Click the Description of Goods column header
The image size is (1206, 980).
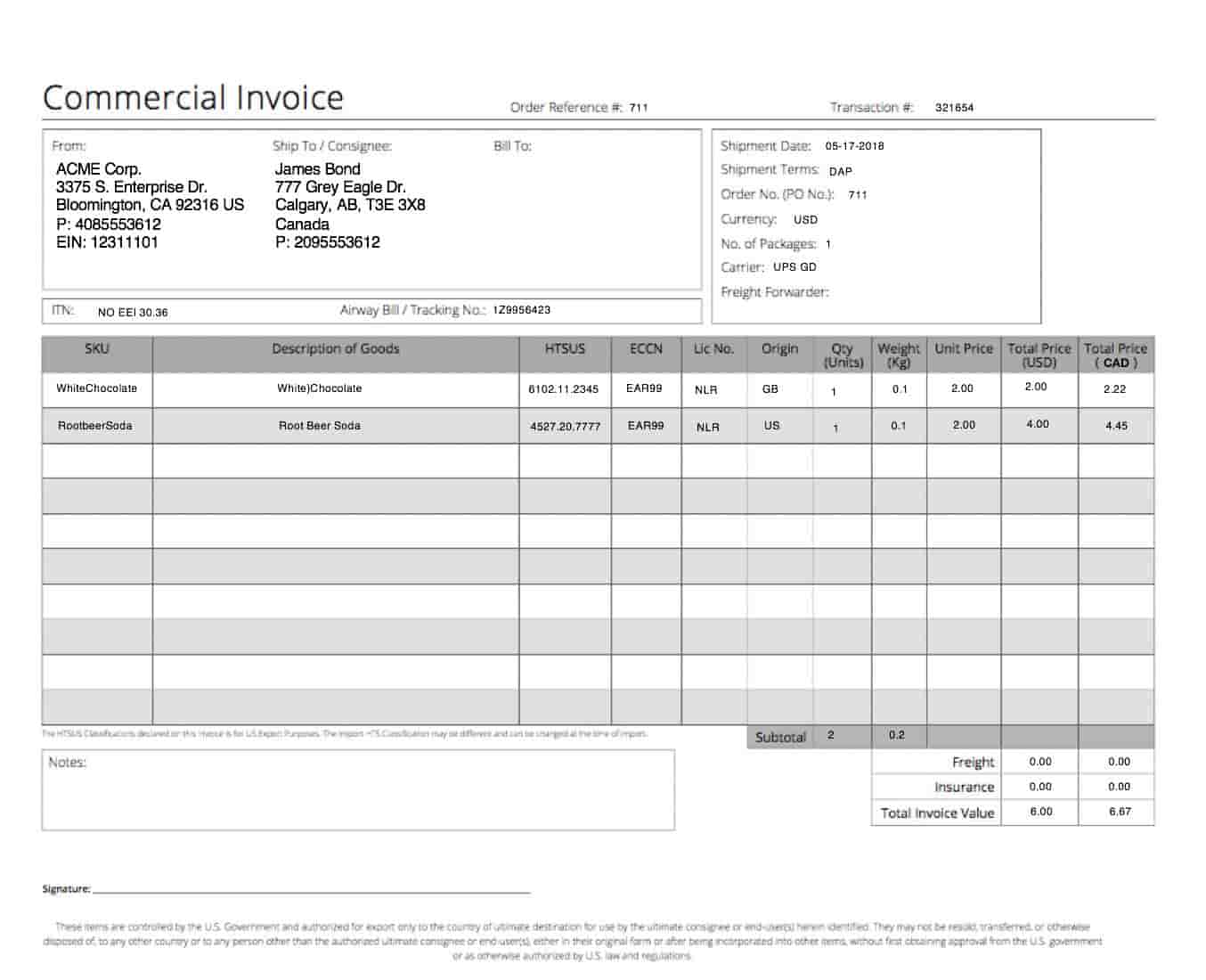coord(336,355)
